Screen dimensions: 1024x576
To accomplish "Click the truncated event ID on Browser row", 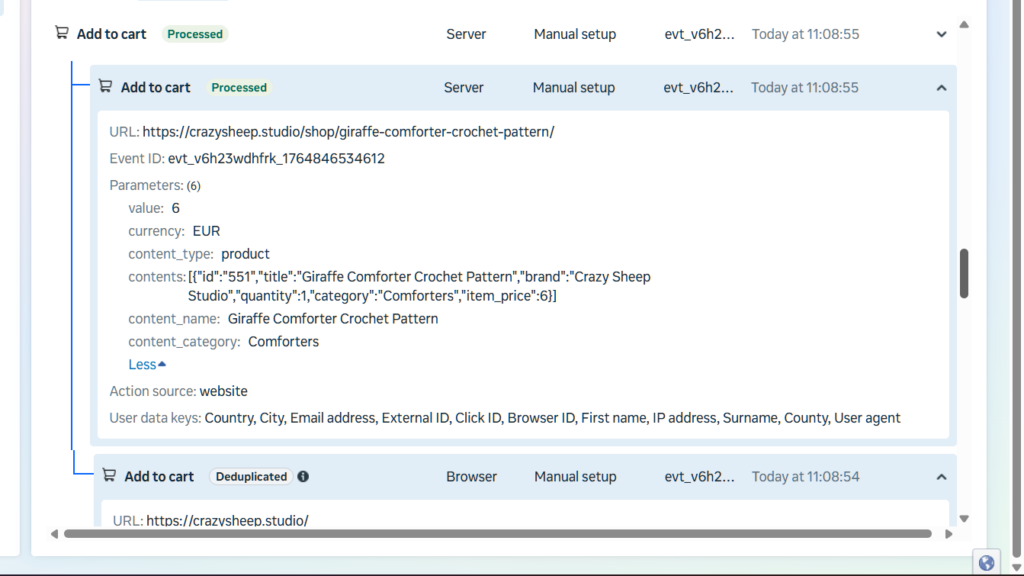I will pos(700,477).
